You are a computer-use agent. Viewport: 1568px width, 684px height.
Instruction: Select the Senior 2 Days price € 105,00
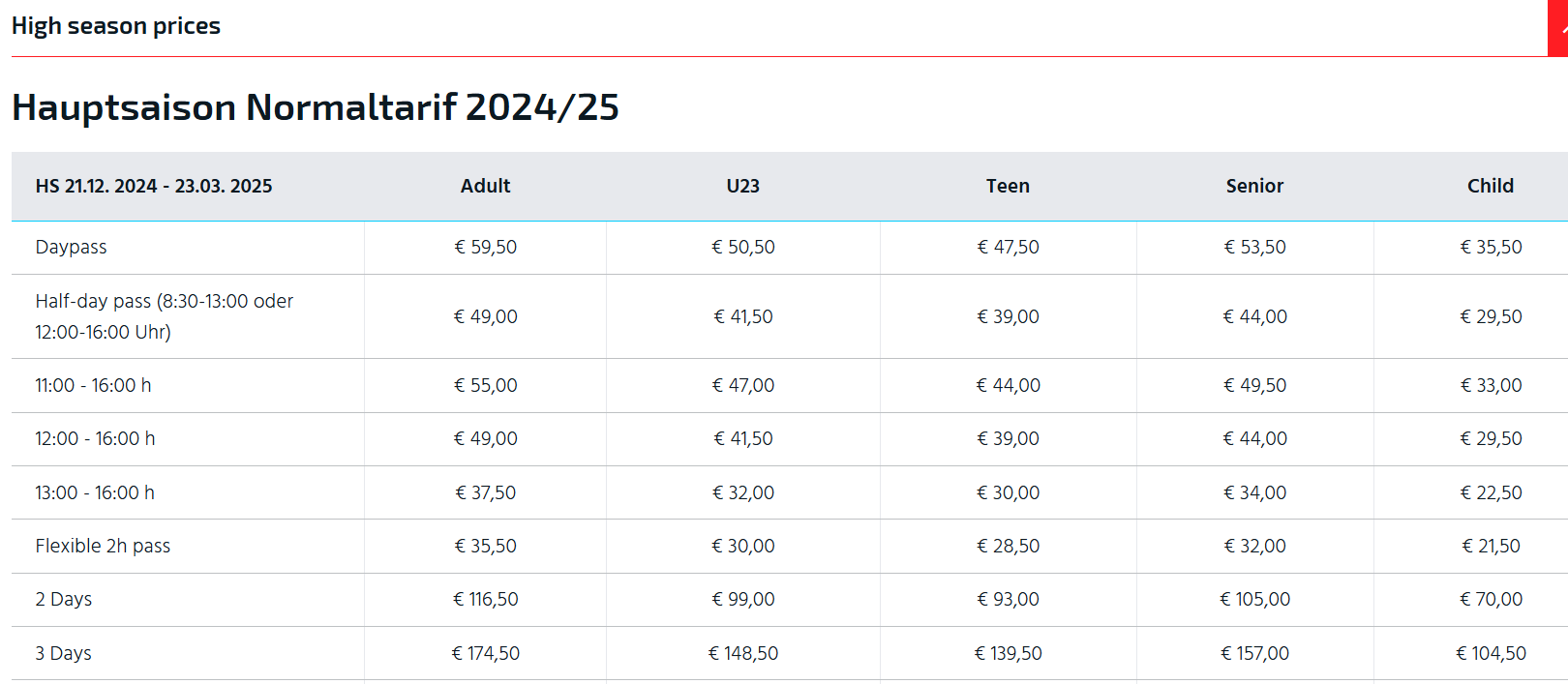click(x=1254, y=599)
